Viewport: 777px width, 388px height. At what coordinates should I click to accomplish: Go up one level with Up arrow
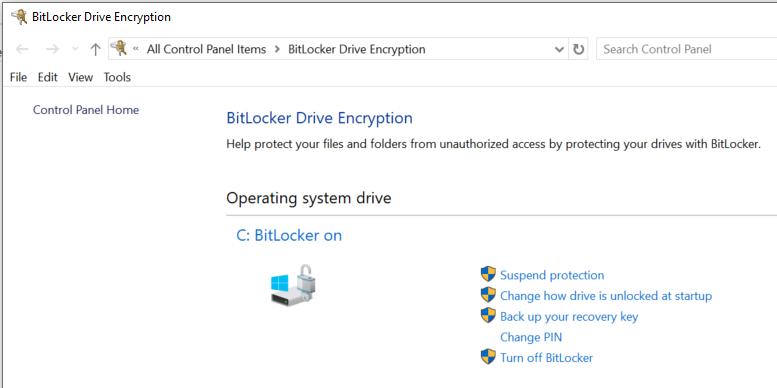[96, 49]
